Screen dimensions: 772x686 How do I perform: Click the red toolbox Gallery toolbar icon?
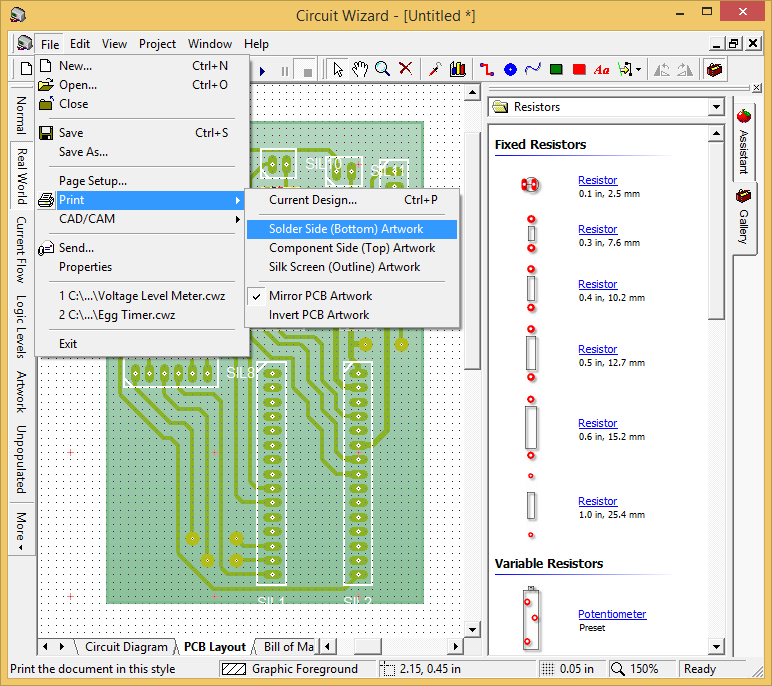coord(714,69)
